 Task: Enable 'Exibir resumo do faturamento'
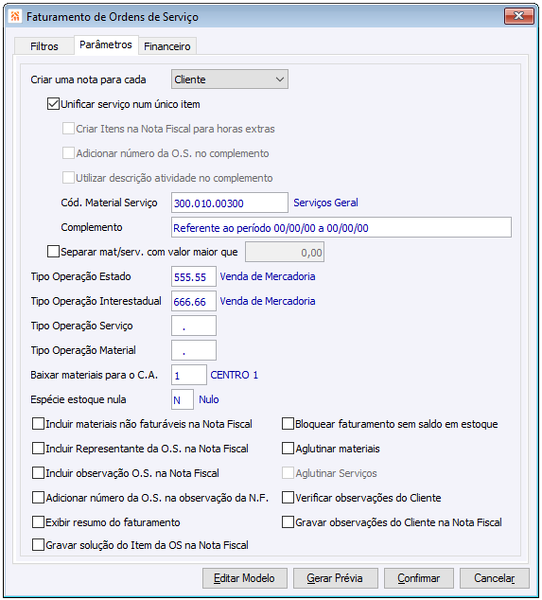[x=38, y=522]
